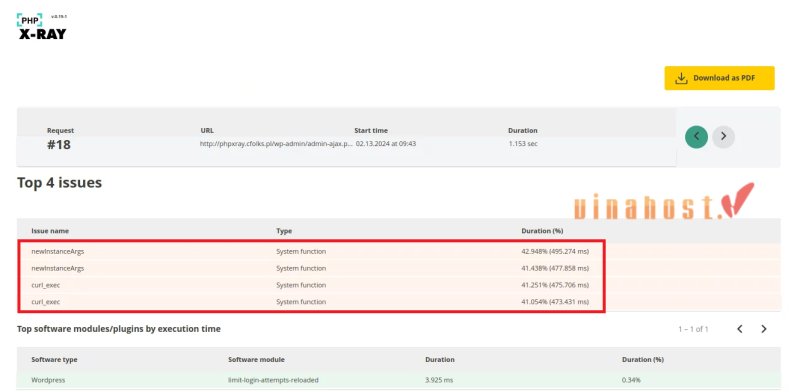
Task: Click the Software module column header
Action: coord(256,359)
